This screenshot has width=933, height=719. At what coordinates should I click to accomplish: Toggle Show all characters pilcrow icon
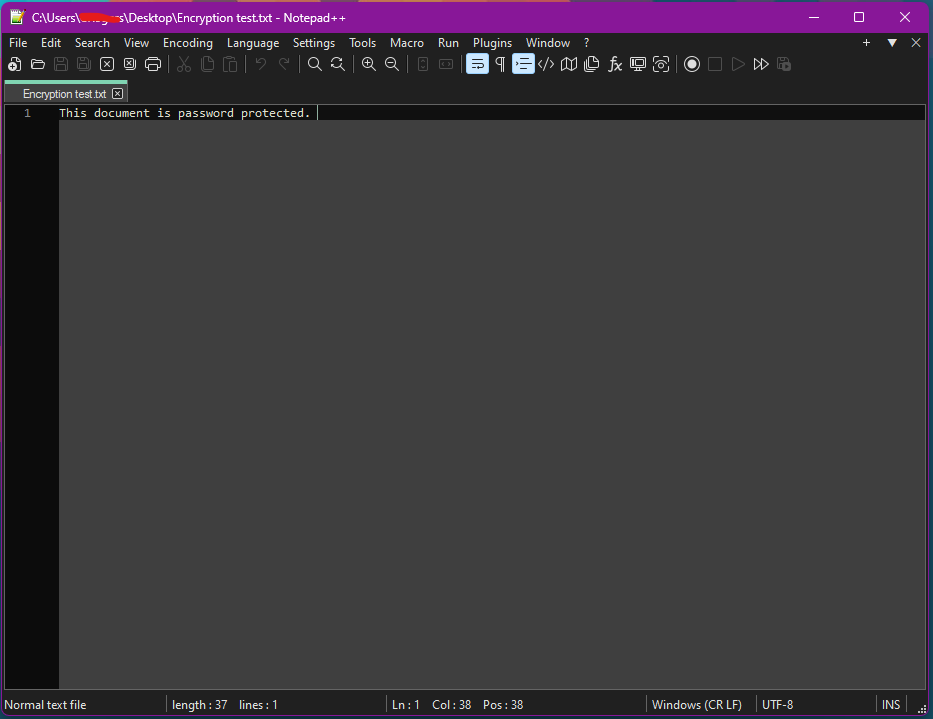coord(500,64)
